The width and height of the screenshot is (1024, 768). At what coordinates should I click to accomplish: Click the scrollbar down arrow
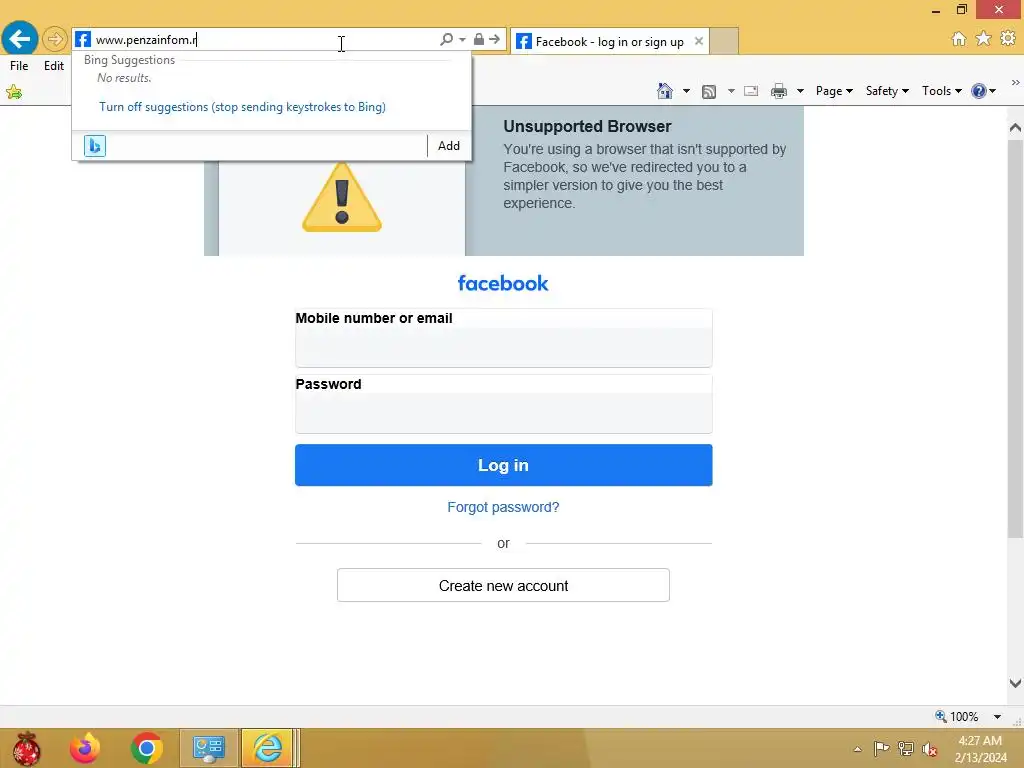point(1015,683)
